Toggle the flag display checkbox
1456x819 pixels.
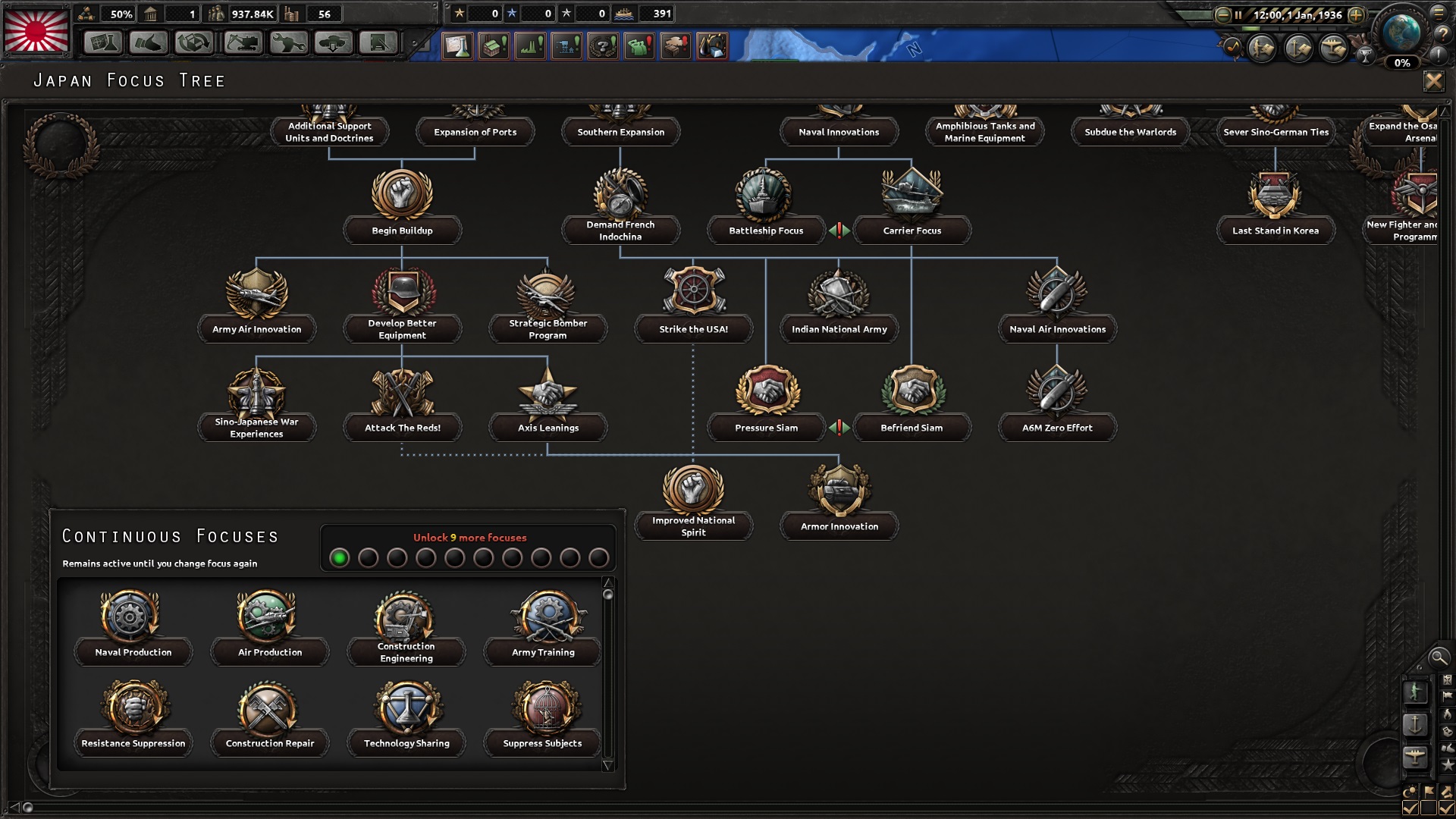pyautogui.click(x=1429, y=808)
